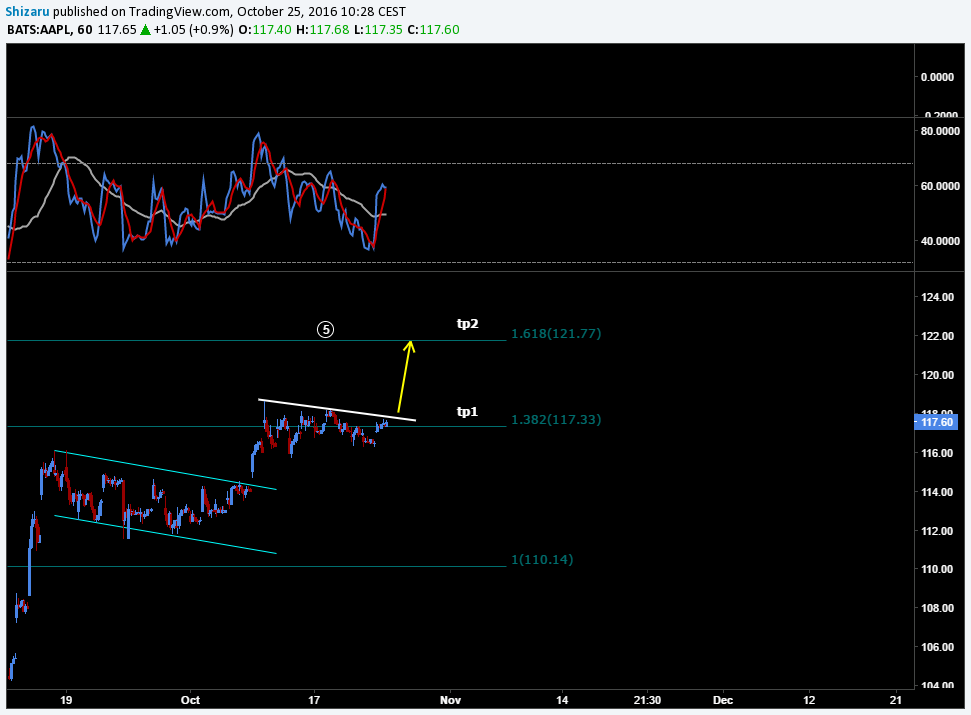Screen dimensions: 971x715
Task: Click the 120.00 price axis label
Action: pyautogui.click(x=938, y=375)
